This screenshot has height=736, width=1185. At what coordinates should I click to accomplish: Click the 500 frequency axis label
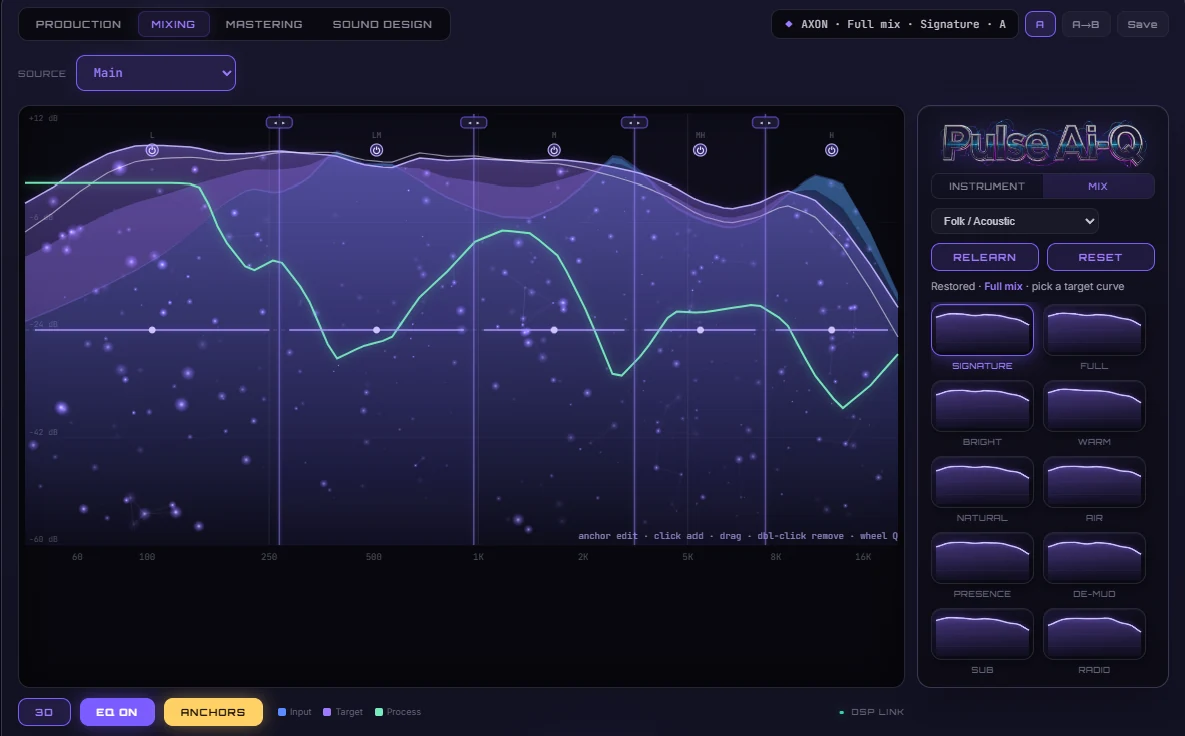pyautogui.click(x=373, y=557)
